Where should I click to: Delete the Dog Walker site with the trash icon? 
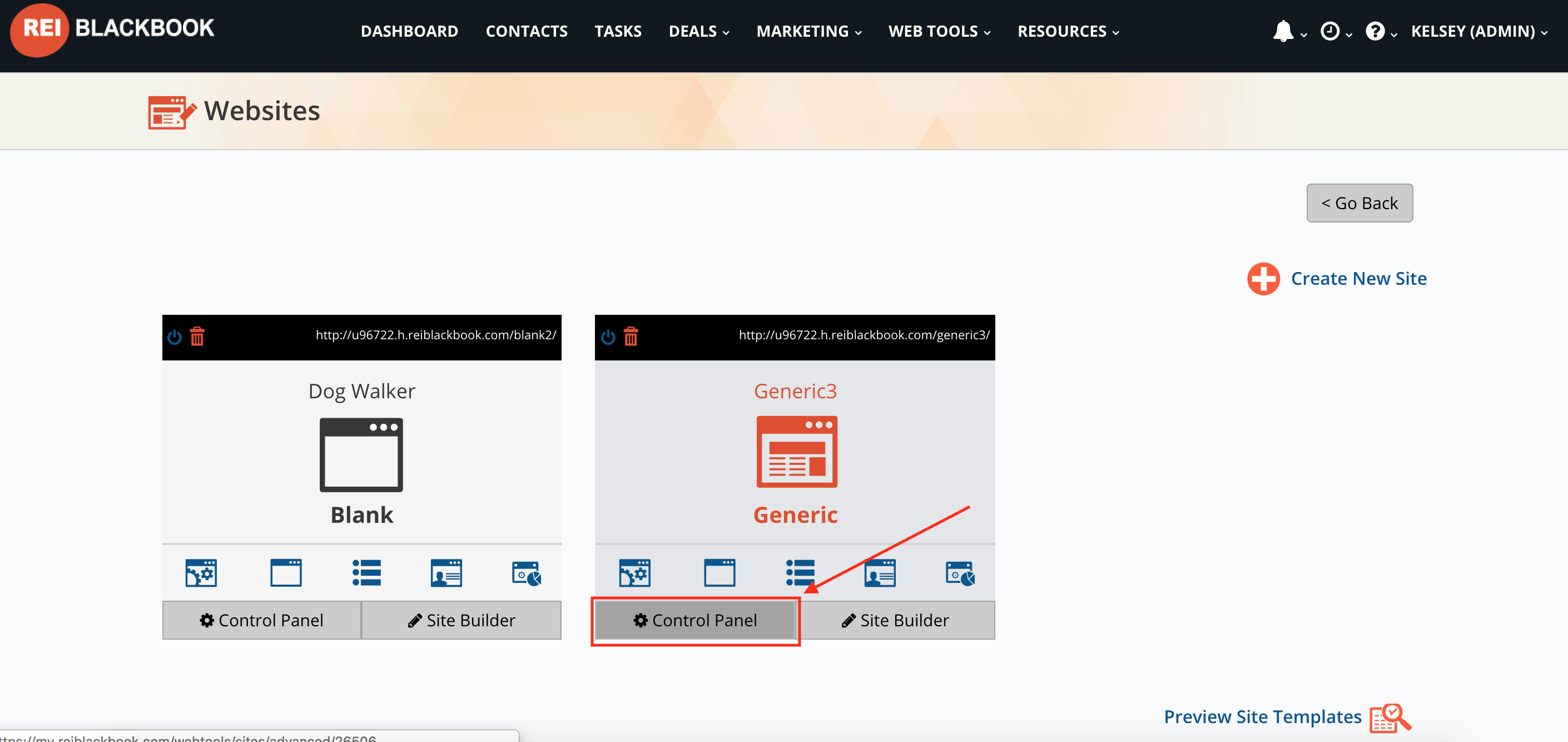[x=197, y=336]
